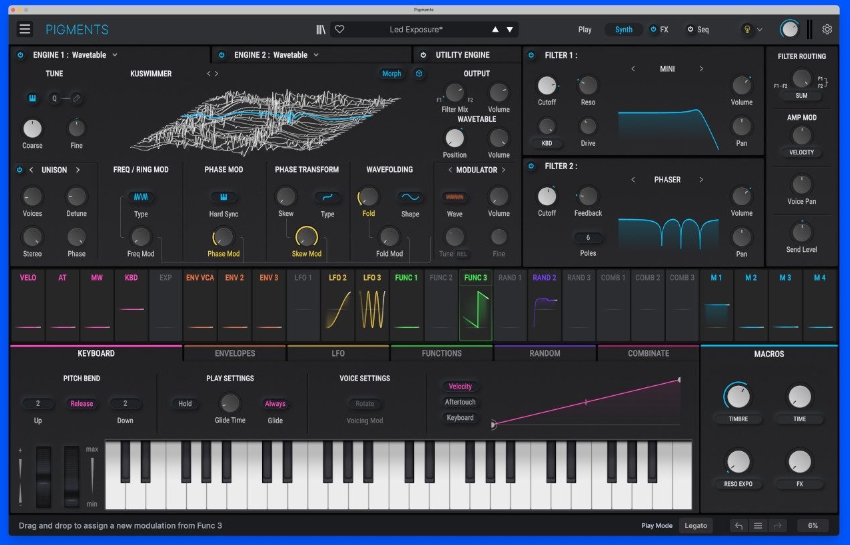Open settings gear icon
850x545 pixels.
tap(827, 29)
